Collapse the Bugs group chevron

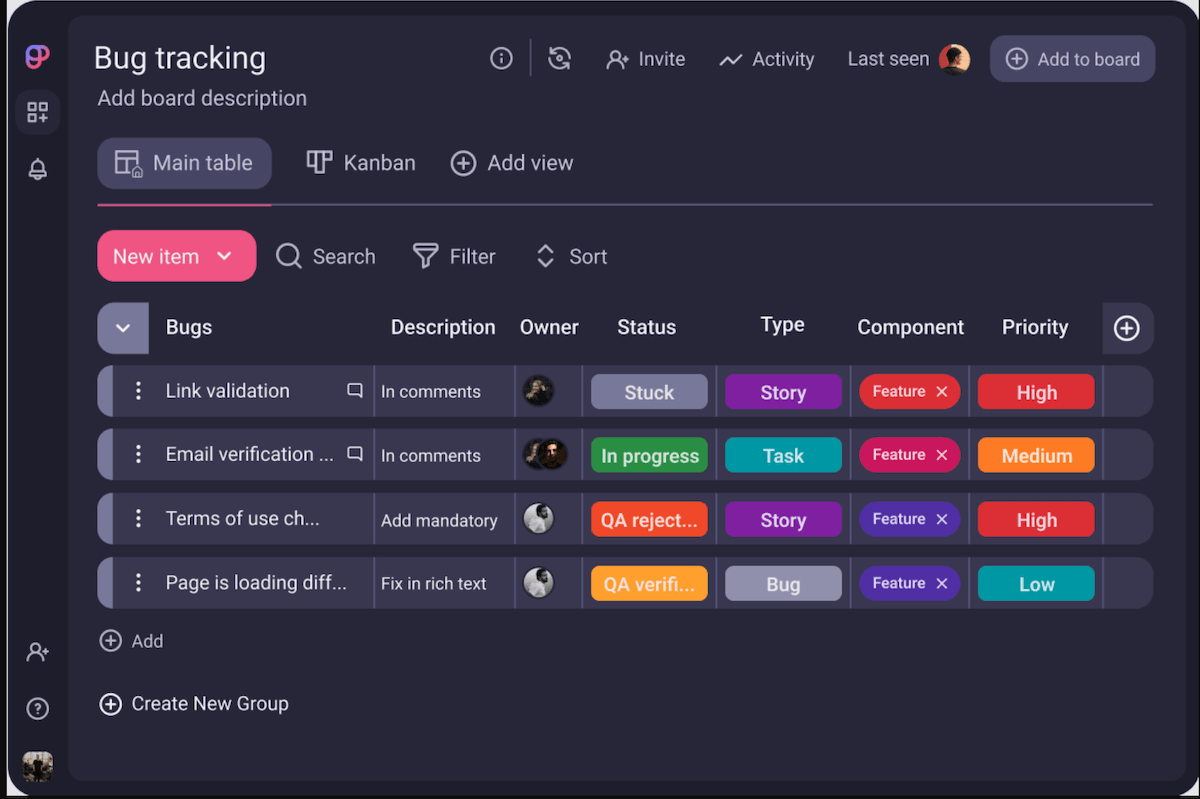click(123, 328)
